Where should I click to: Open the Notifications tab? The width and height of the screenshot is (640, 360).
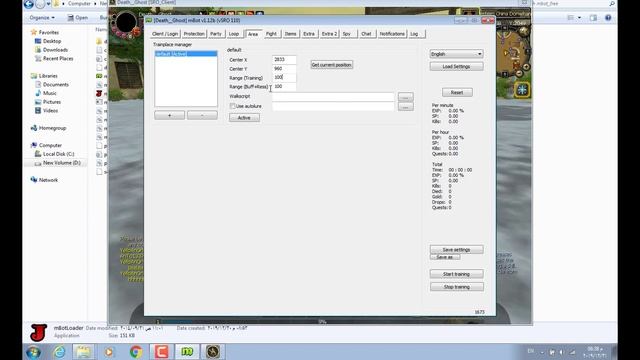point(392,34)
